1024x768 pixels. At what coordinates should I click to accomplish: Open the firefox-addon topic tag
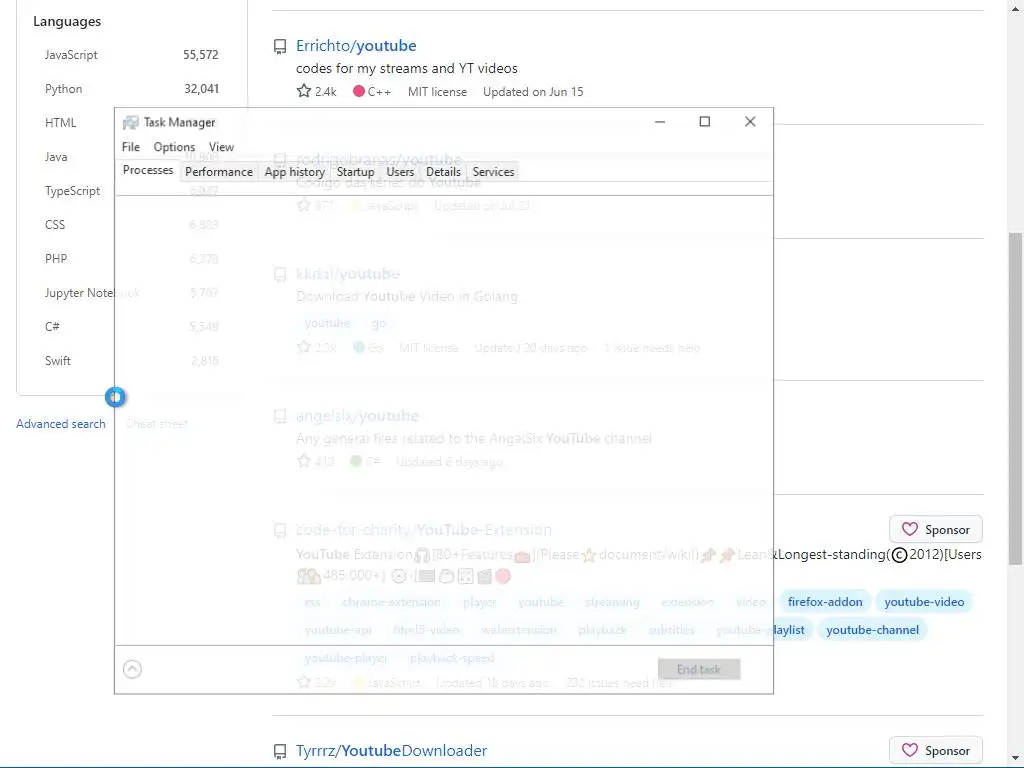point(825,602)
